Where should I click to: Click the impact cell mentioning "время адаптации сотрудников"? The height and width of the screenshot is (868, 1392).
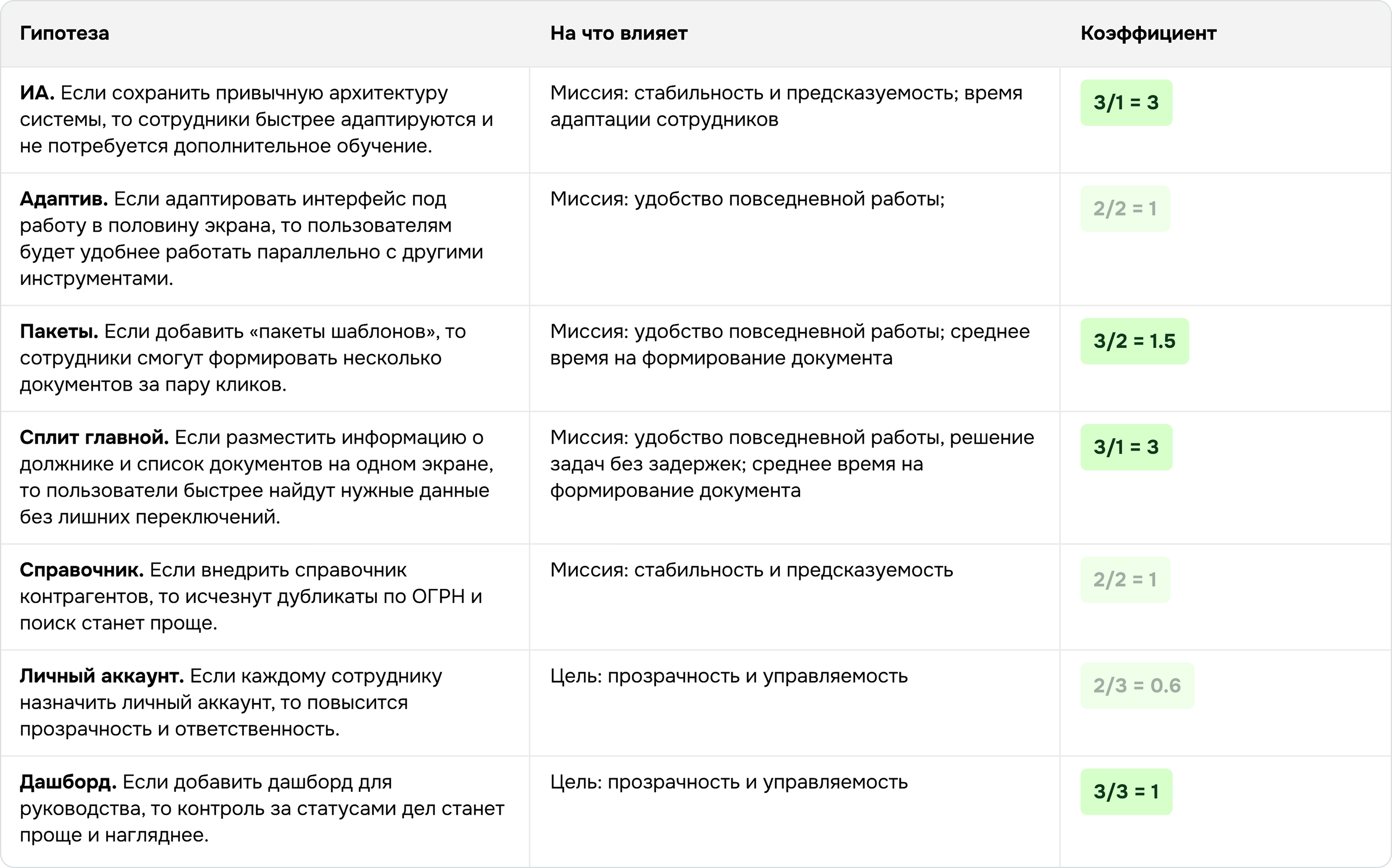[x=786, y=106]
